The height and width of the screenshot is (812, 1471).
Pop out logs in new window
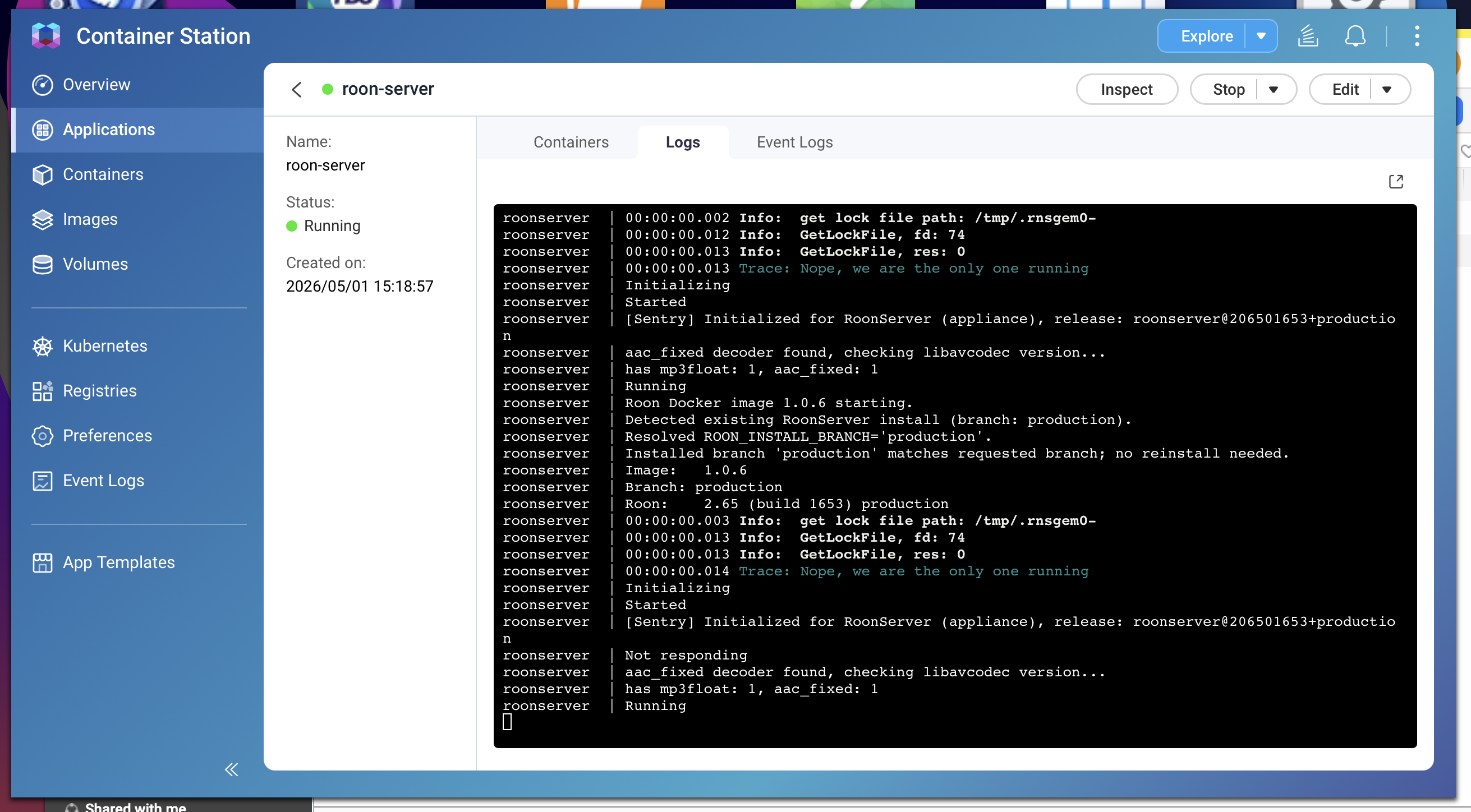pyautogui.click(x=1396, y=182)
